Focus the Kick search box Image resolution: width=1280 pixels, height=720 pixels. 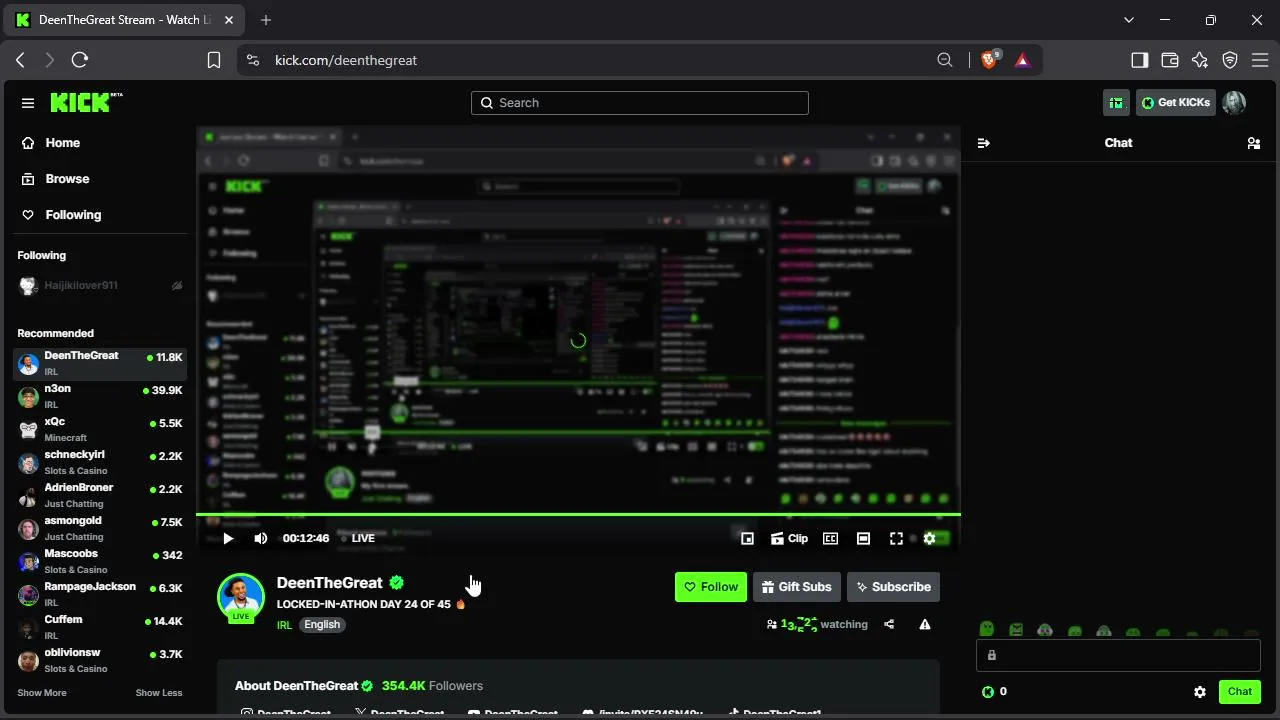640,102
